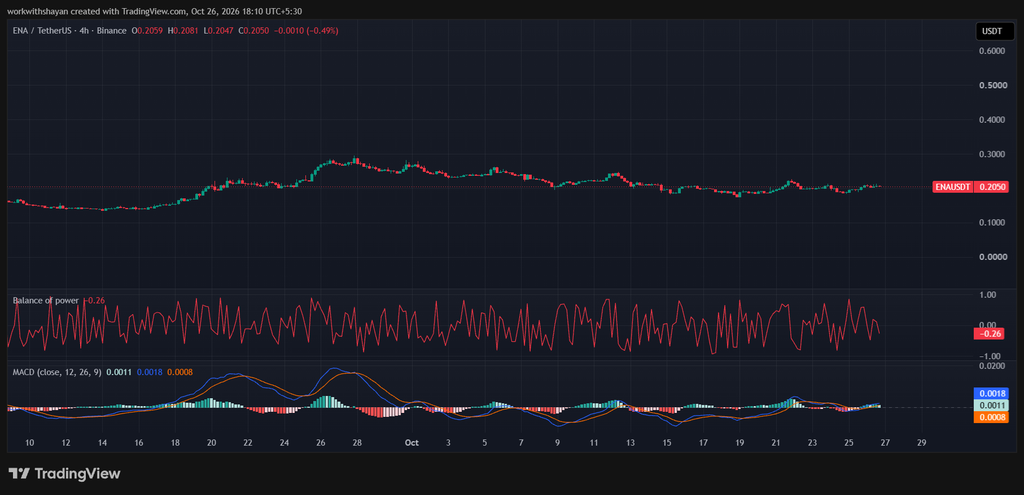Click the Oct month label on time axis
This screenshot has width=1024, height=495.
point(411,442)
